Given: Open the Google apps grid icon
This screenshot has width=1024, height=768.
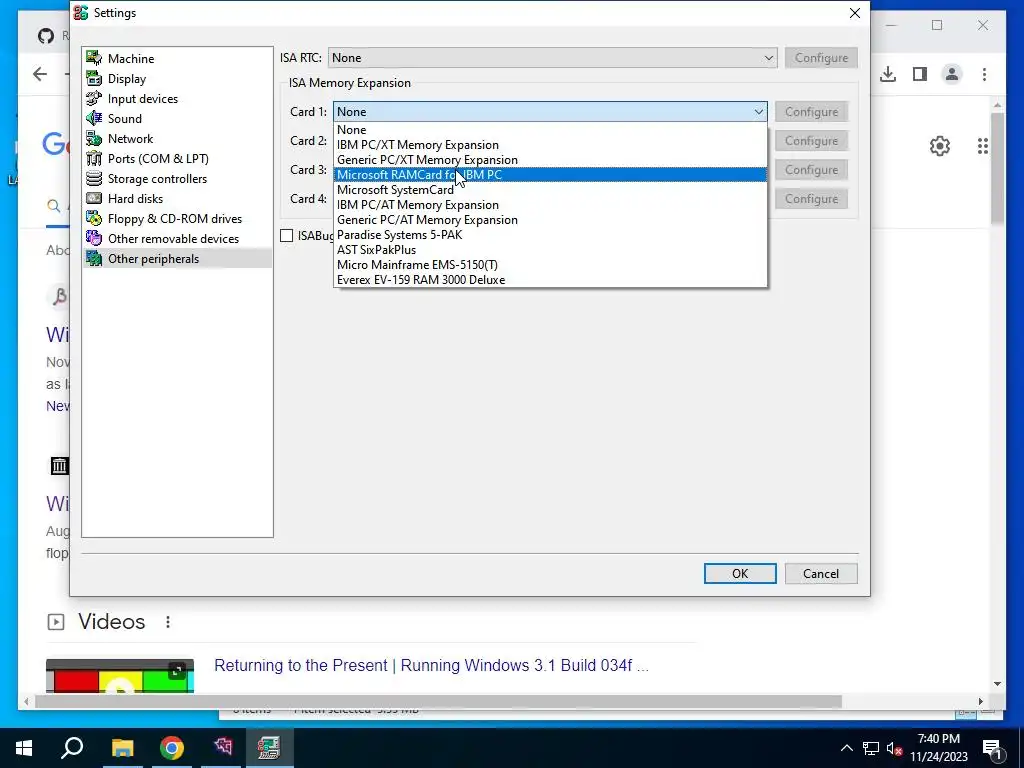Looking at the screenshot, I should [x=983, y=146].
